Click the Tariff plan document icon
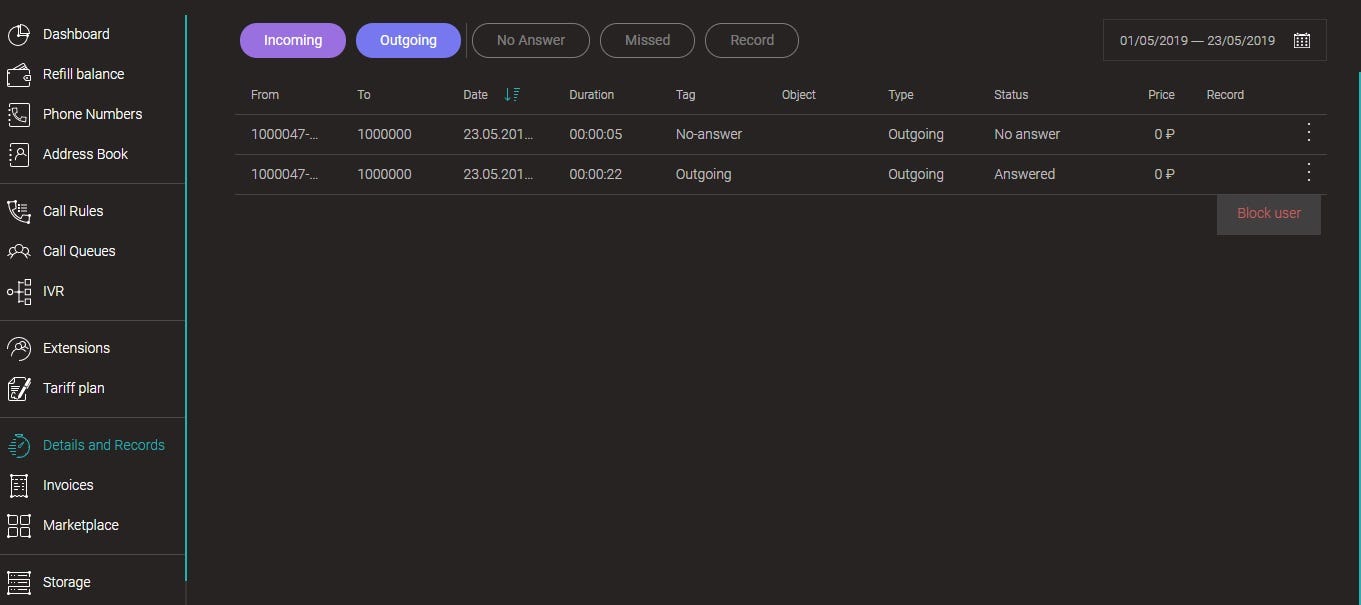The image size is (1361, 605). click(x=19, y=388)
